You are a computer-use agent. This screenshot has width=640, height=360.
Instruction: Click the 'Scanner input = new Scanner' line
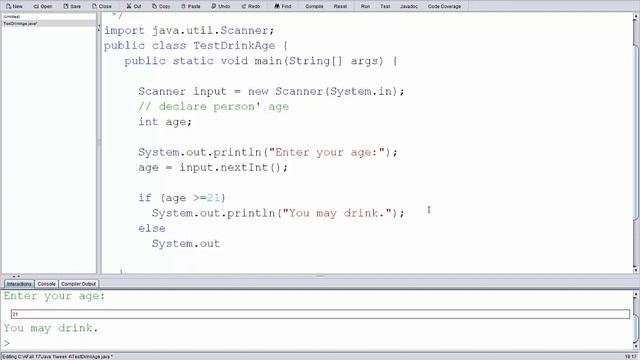pos(271,91)
